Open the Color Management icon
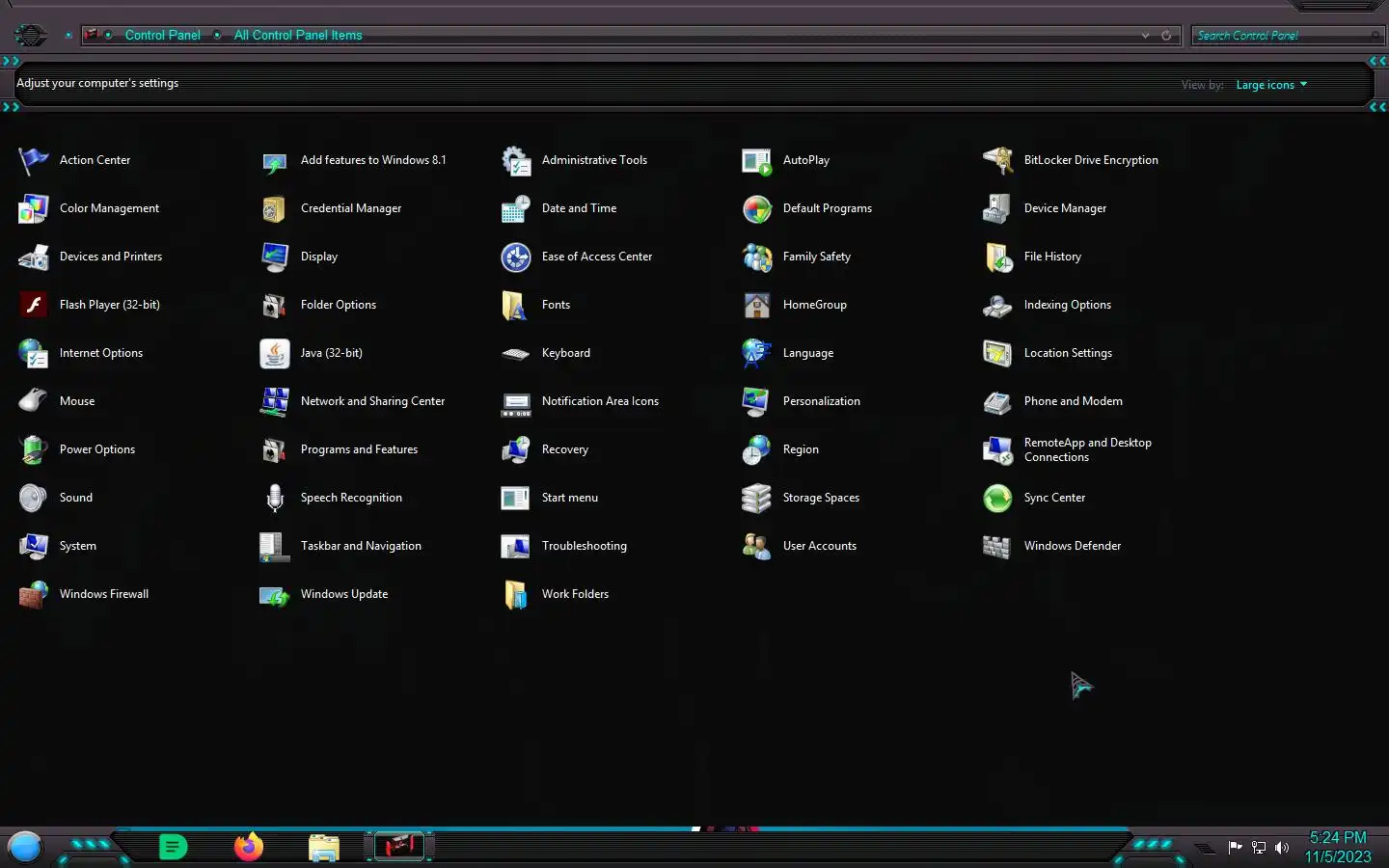The image size is (1389, 868). click(34, 208)
